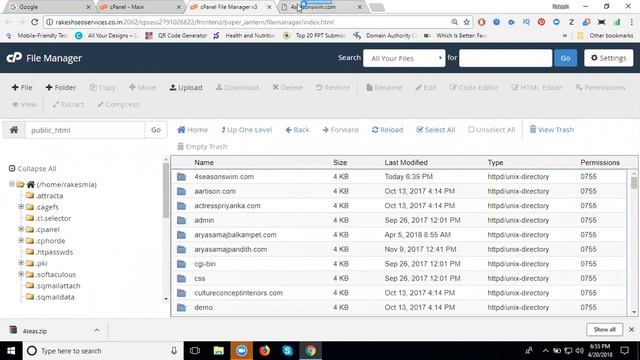The height and width of the screenshot is (360, 640).
Task: Open the Permissions tool
Action: point(600,87)
